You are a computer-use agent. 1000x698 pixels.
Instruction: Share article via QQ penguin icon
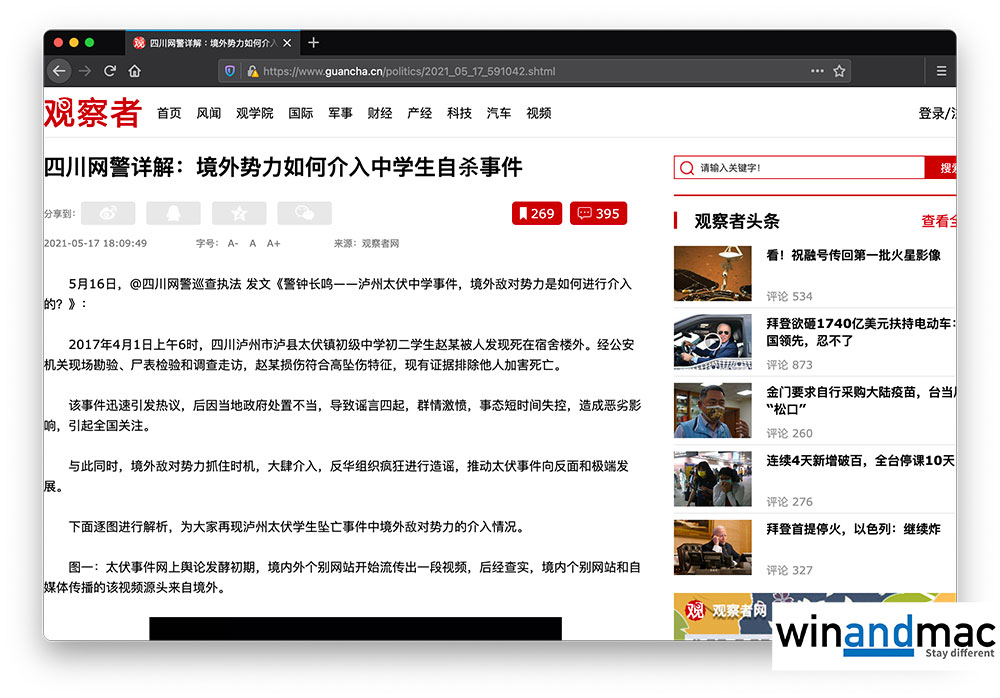pyautogui.click(x=173, y=213)
